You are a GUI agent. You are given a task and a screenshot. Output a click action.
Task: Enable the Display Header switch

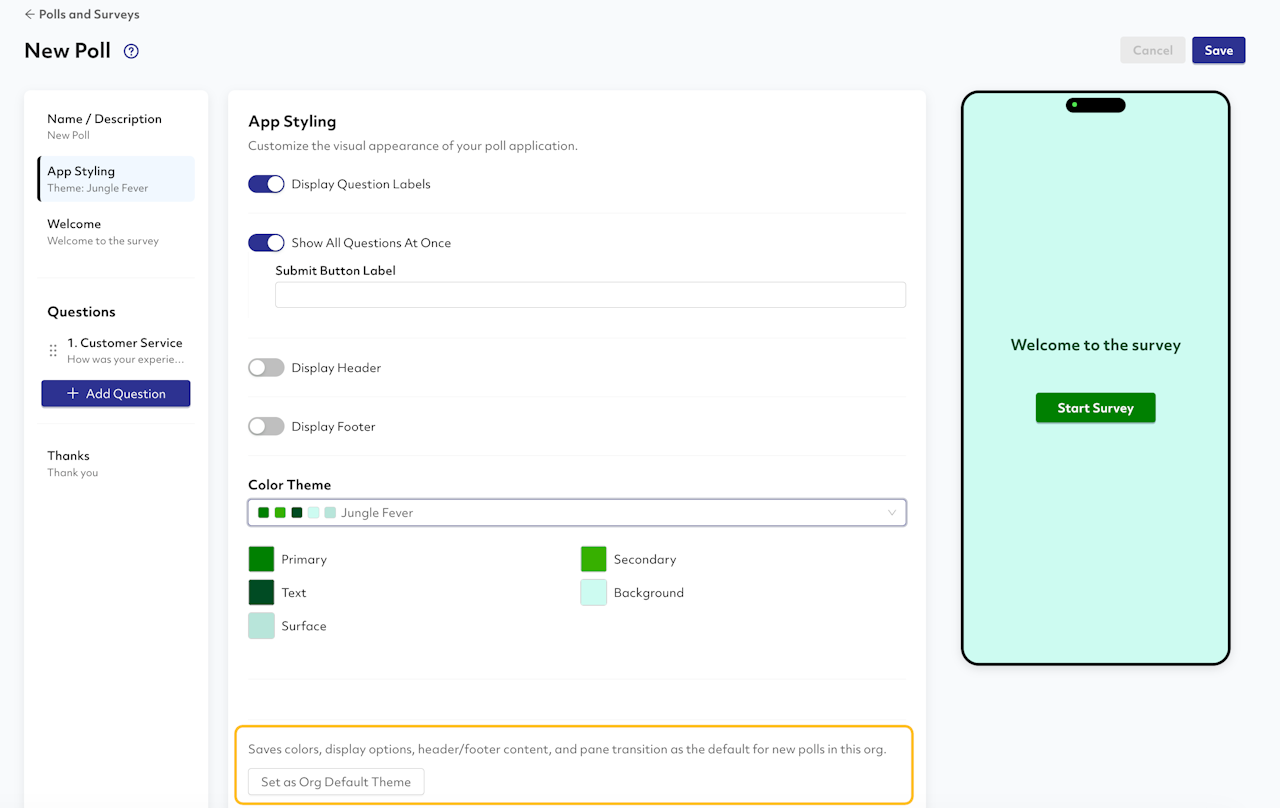pos(267,368)
